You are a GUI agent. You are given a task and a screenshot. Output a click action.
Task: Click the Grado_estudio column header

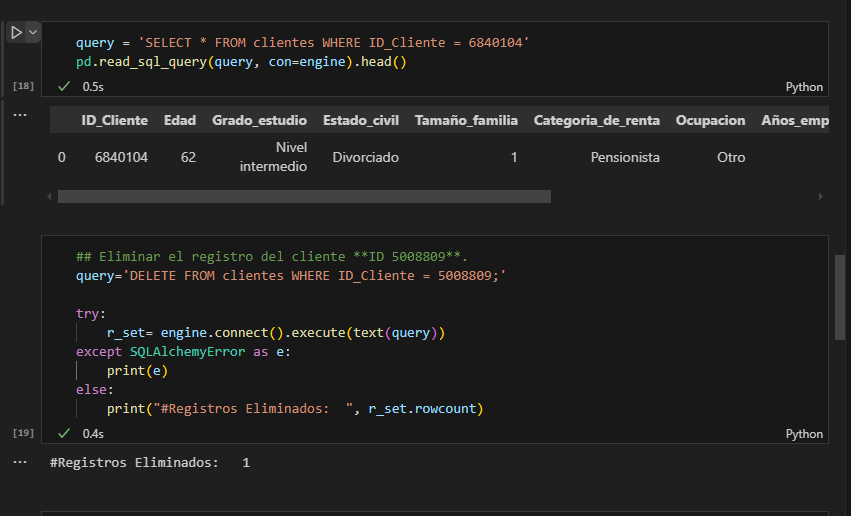click(x=259, y=120)
